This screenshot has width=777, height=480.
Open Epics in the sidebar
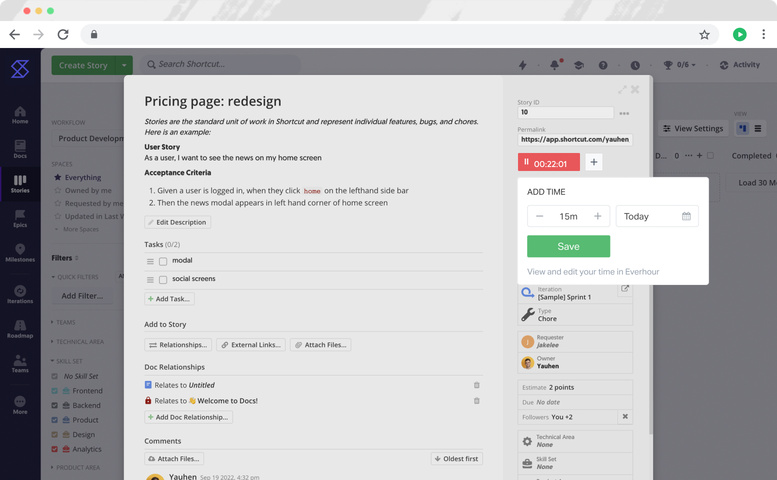pos(20,218)
